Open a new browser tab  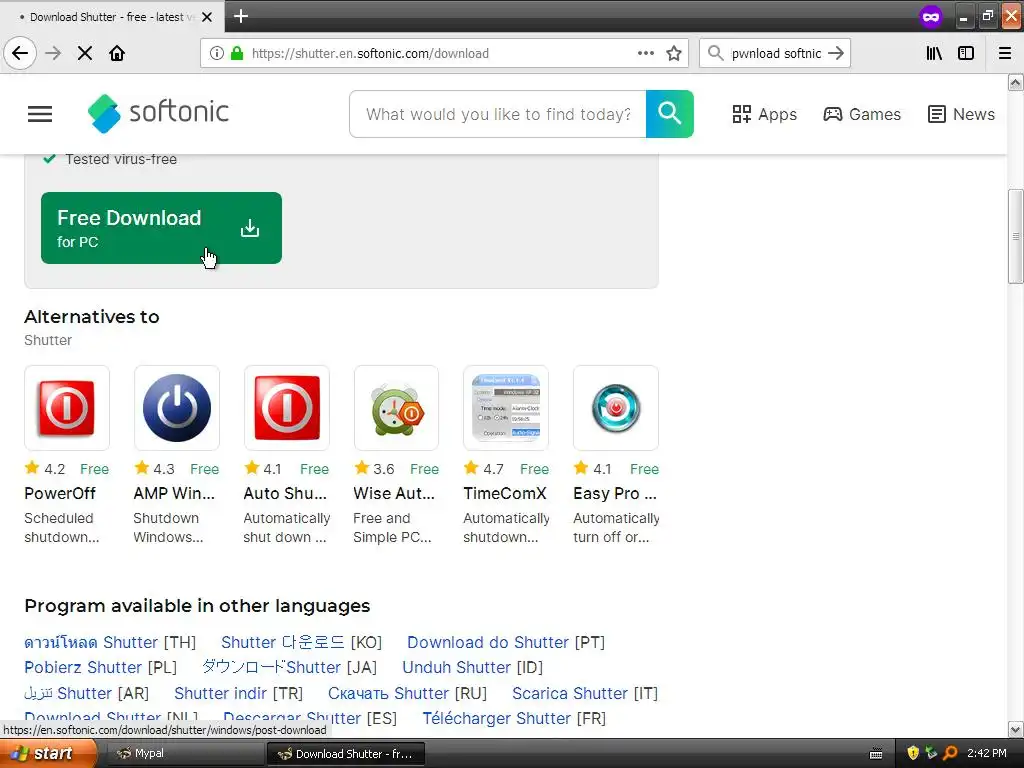pos(241,16)
